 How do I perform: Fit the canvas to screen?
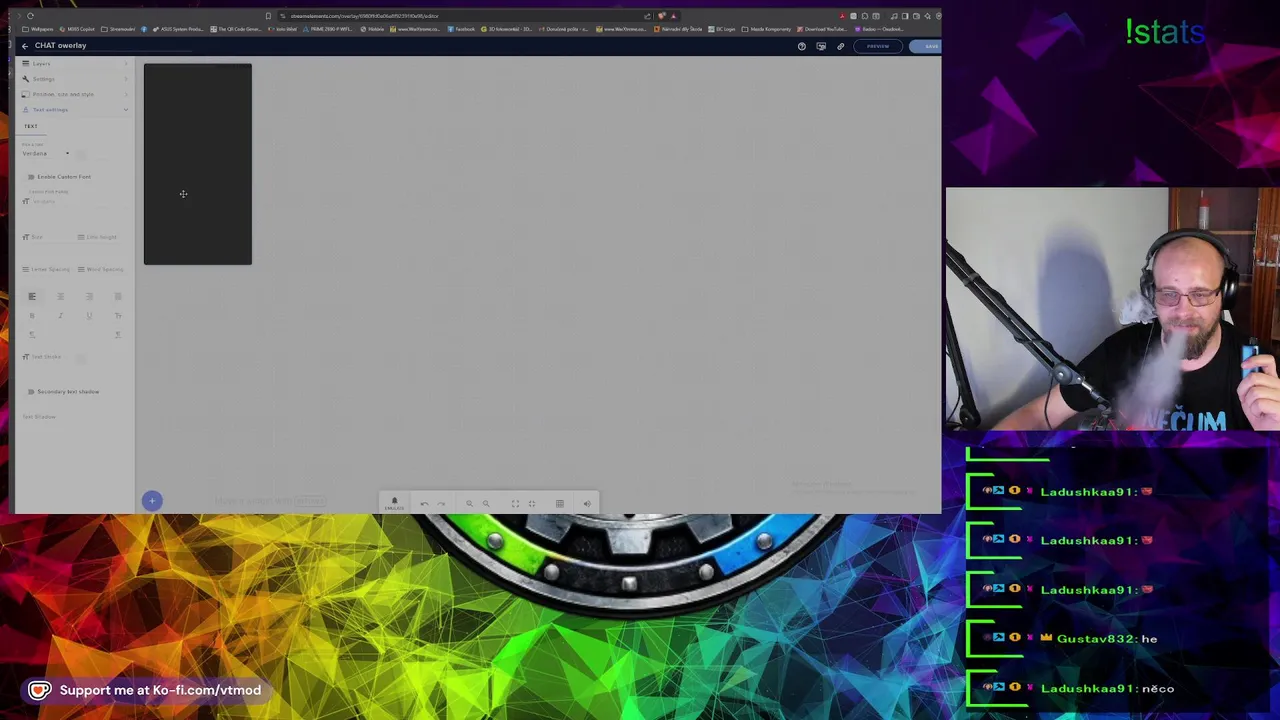click(515, 504)
